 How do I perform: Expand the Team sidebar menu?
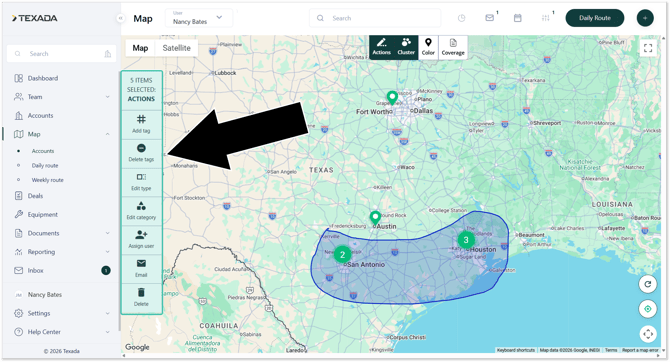(x=62, y=97)
